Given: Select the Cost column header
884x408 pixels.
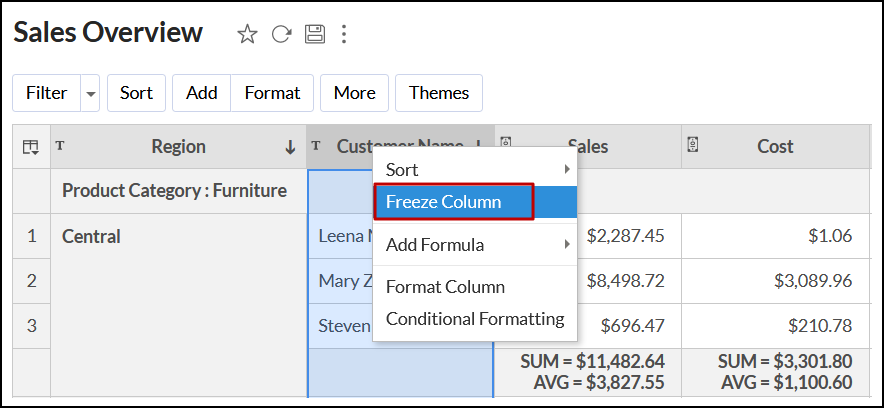Looking at the screenshot, I should [x=775, y=147].
